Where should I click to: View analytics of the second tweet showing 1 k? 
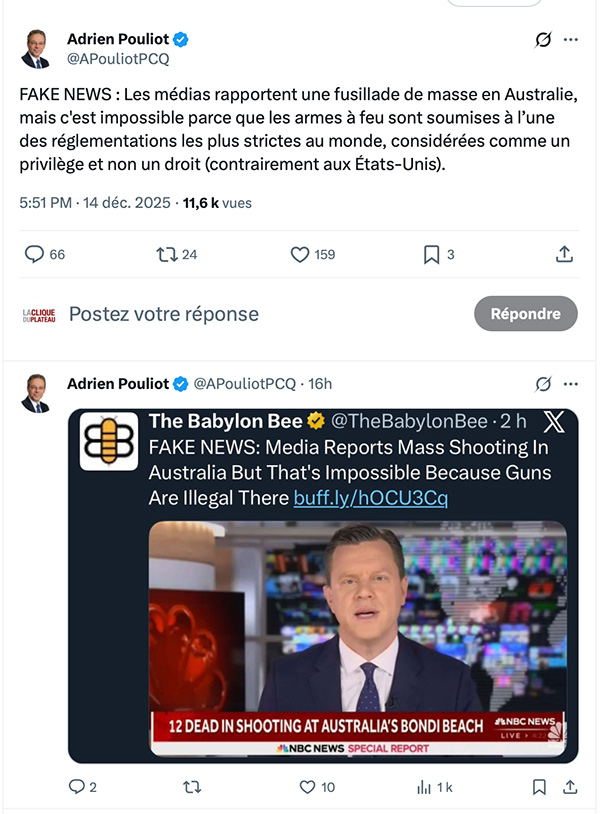[423, 787]
